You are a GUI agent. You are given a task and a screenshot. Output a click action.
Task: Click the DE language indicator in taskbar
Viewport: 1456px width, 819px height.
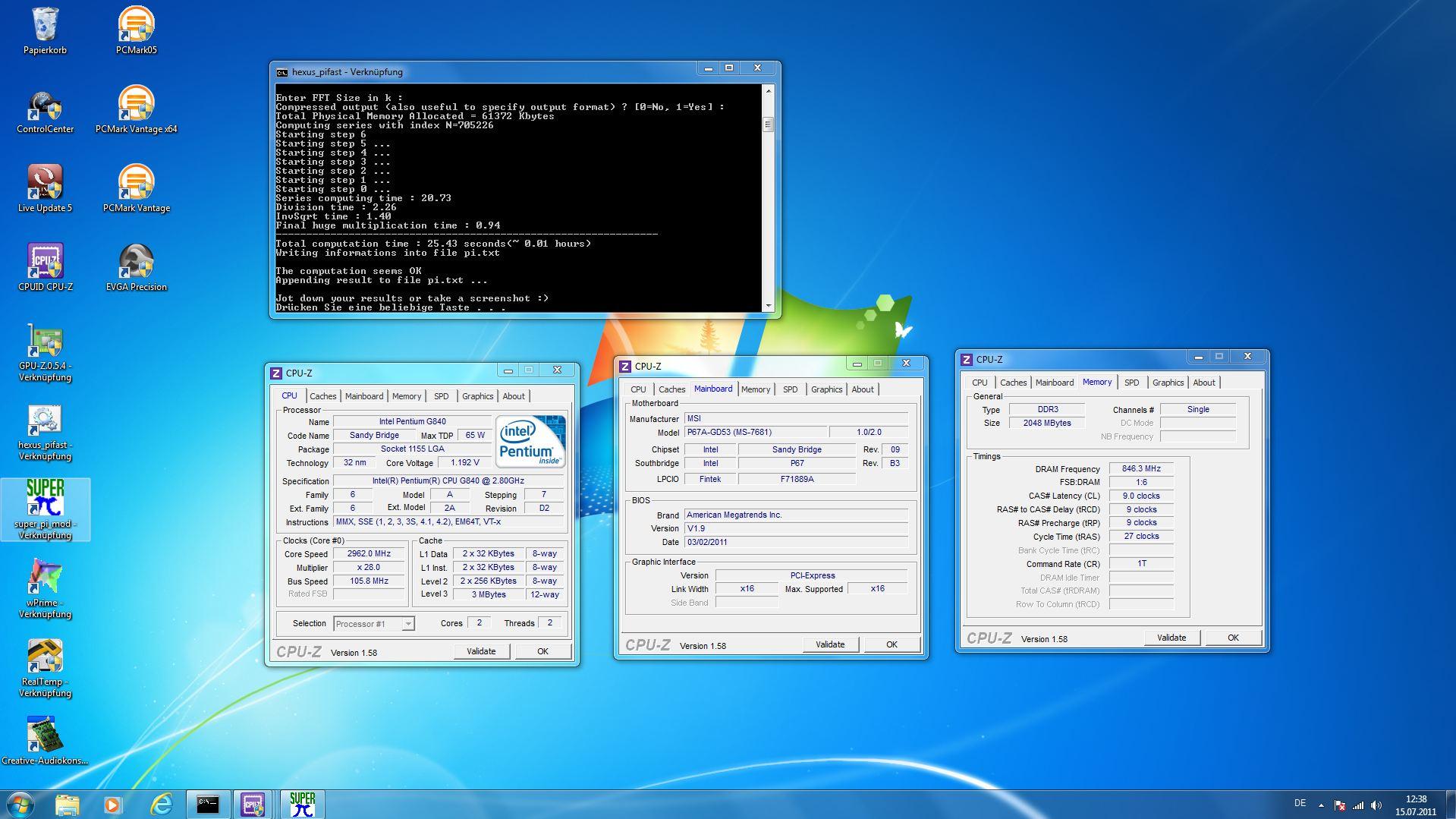(1300, 803)
